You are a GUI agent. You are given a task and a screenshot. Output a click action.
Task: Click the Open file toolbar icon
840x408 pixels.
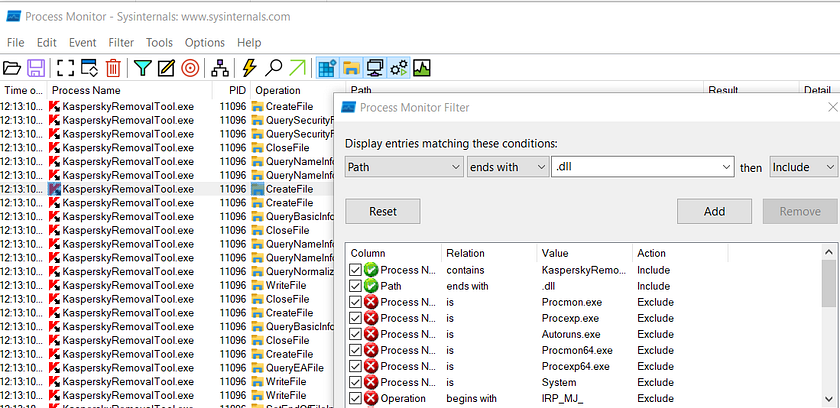pos(12,68)
